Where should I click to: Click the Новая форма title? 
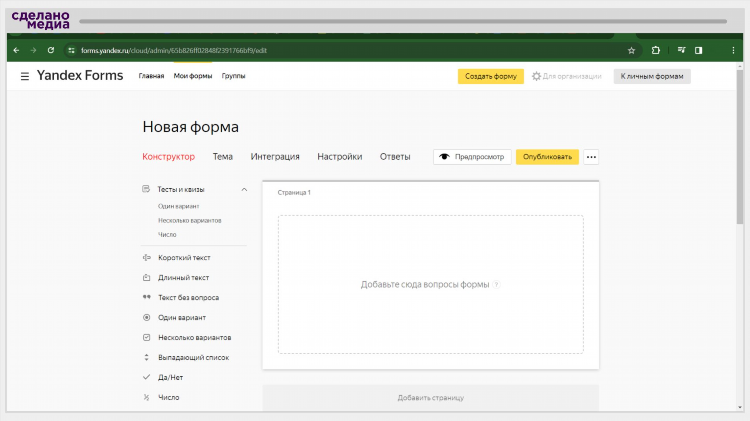click(190, 127)
